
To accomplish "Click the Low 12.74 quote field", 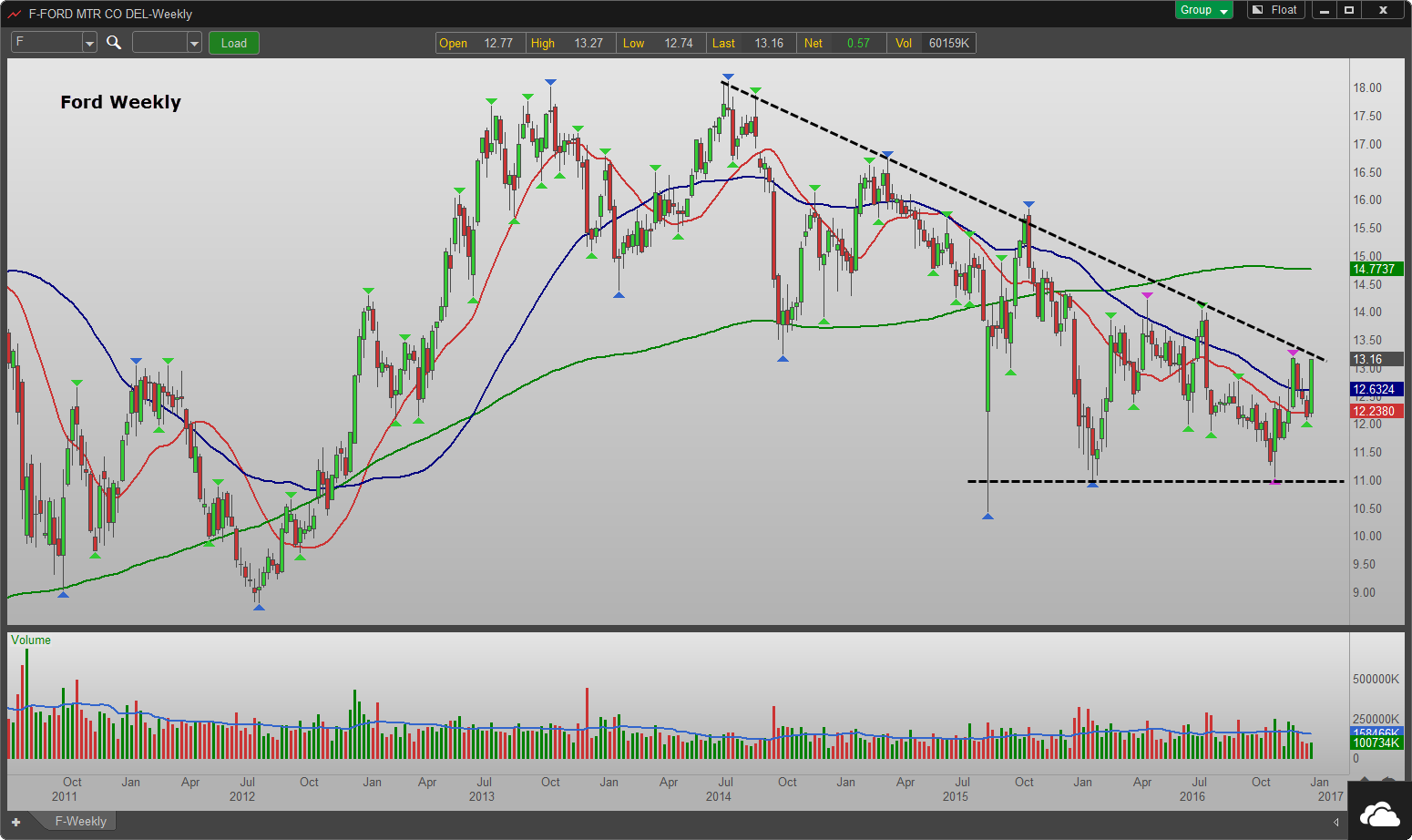I will click(660, 43).
